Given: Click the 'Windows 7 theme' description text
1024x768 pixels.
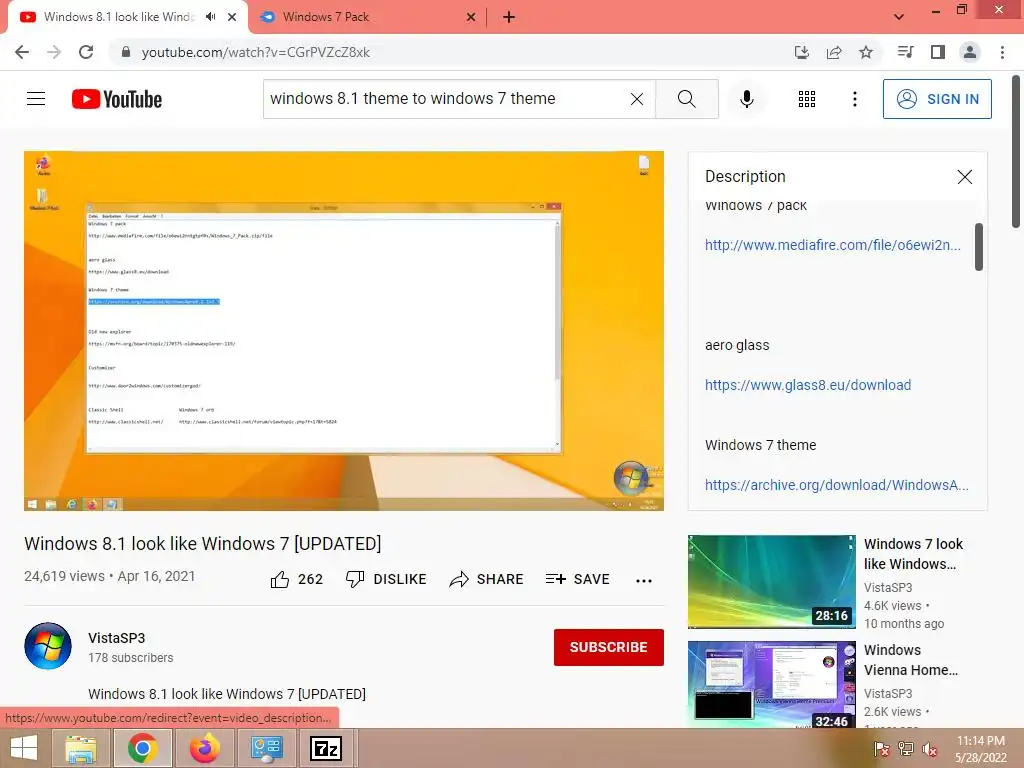Looking at the screenshot, I should [760, 445].
